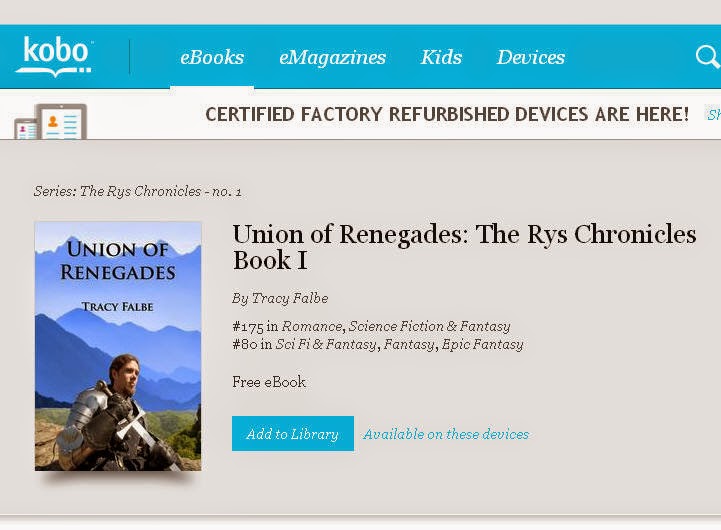This screenshot has height=530, width=721.
Task: Click the Union of Renegades cover thumbnail
Action: 118,346
